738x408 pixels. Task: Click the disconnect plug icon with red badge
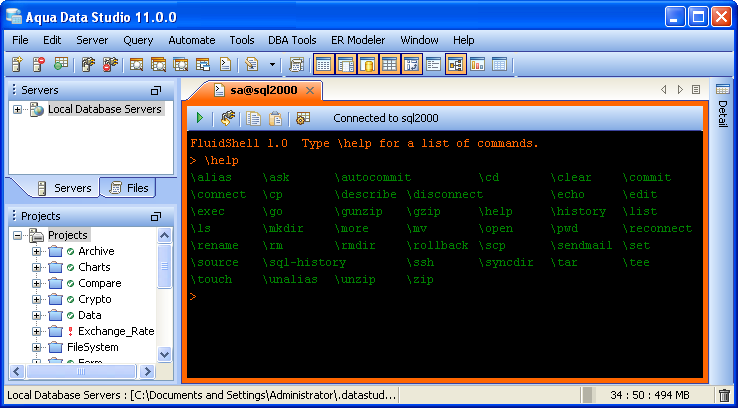[110, 64]
